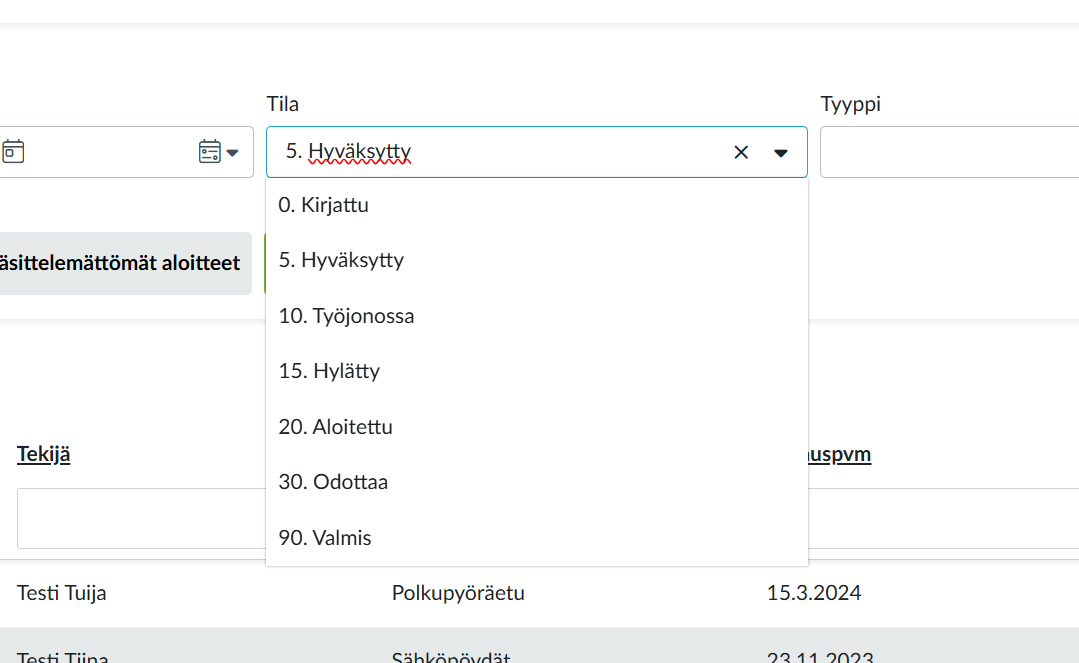The image size is (1079, 663).
Task: Click the Polkupyöräetu cell
Action: [458, 593]
